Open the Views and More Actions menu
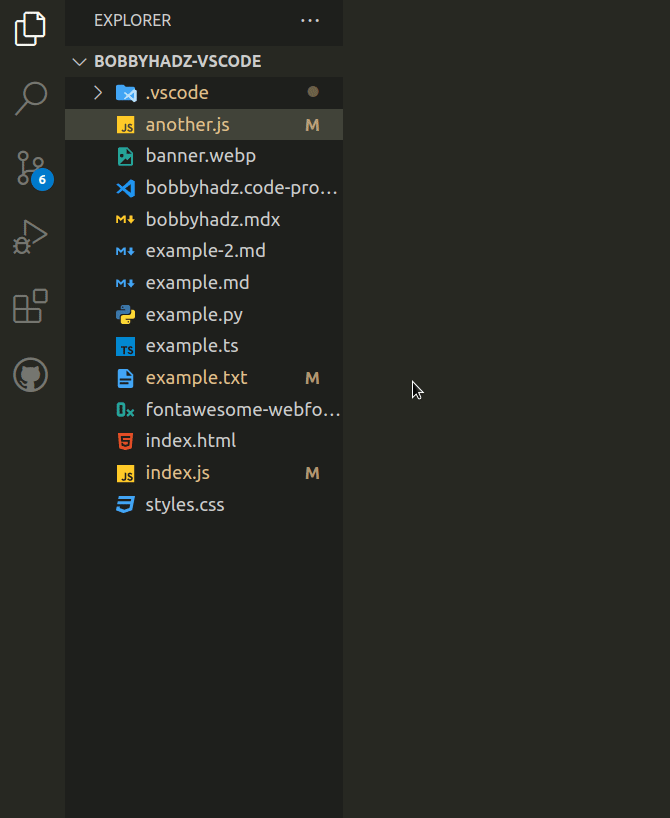This screenshot has height=818, width=670. (x=310, y=20)
